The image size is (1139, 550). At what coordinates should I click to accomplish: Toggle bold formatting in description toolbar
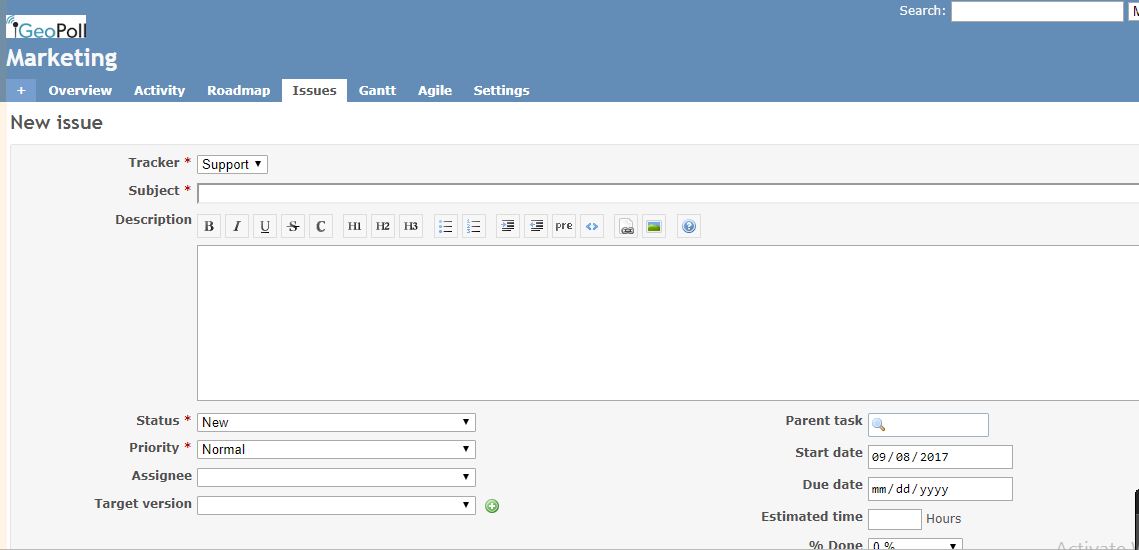pos(209,226)
